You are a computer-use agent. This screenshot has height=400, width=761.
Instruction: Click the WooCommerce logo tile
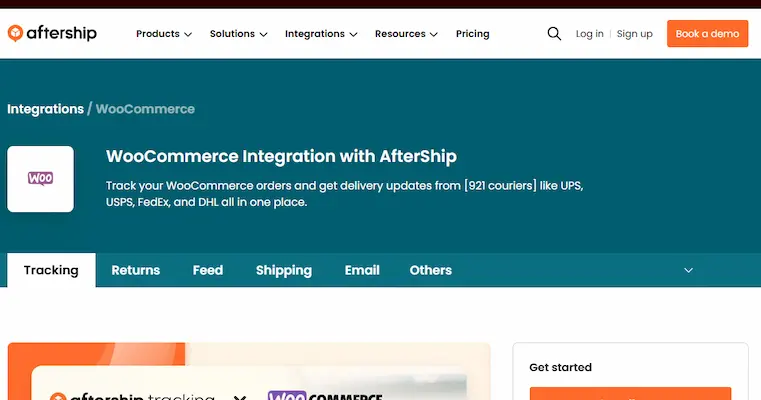pos(41,179)
